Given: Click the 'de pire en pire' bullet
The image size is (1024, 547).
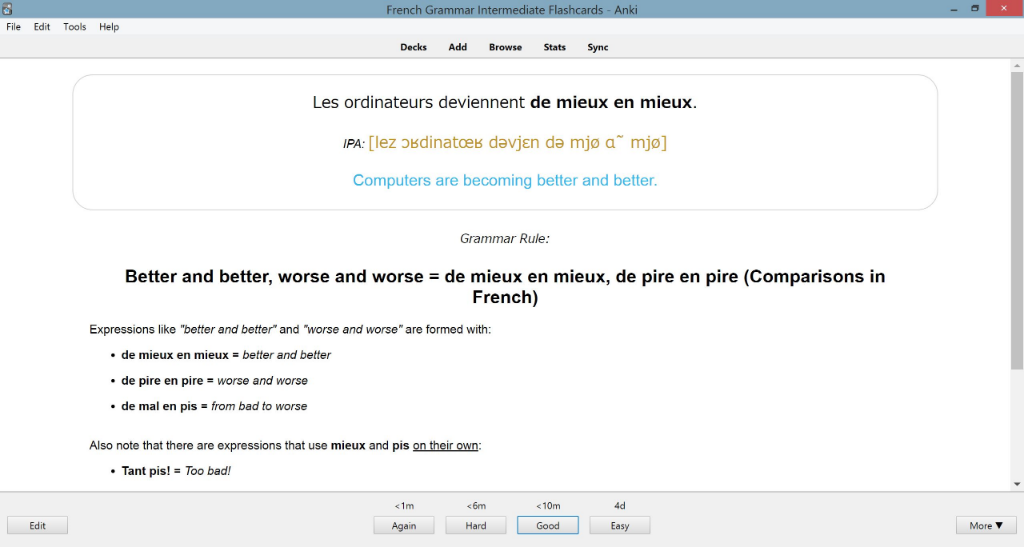Looking at the screenshot, I should 214,381.
